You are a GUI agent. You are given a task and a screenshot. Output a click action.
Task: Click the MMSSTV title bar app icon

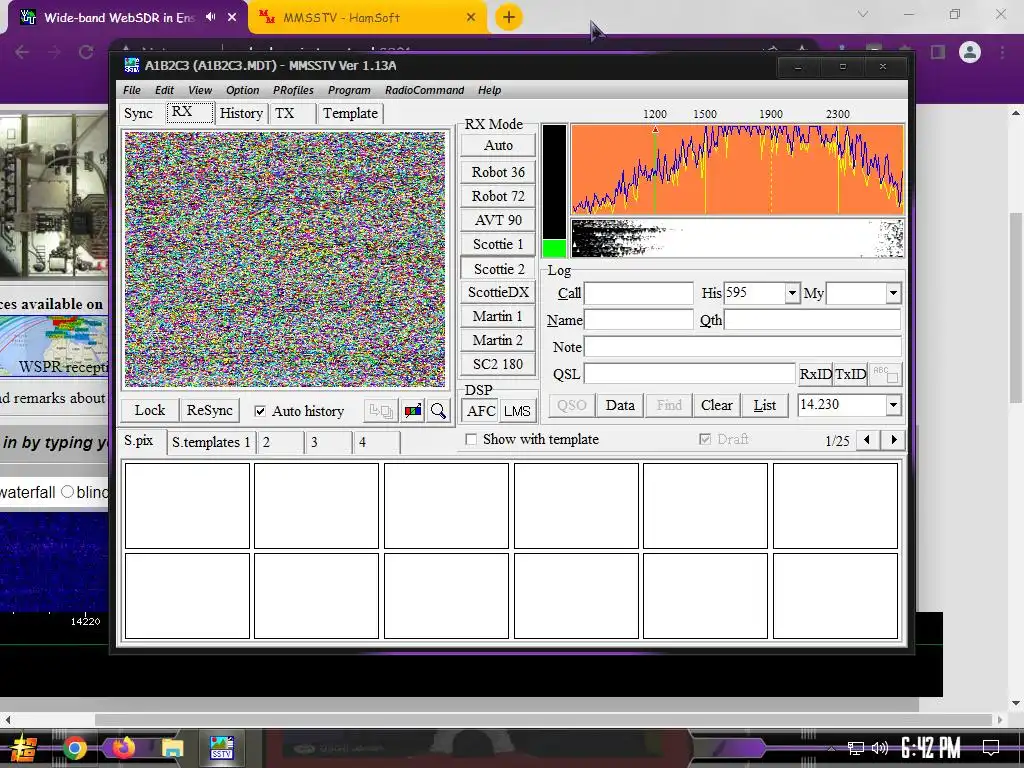click(x=132, y=65)
